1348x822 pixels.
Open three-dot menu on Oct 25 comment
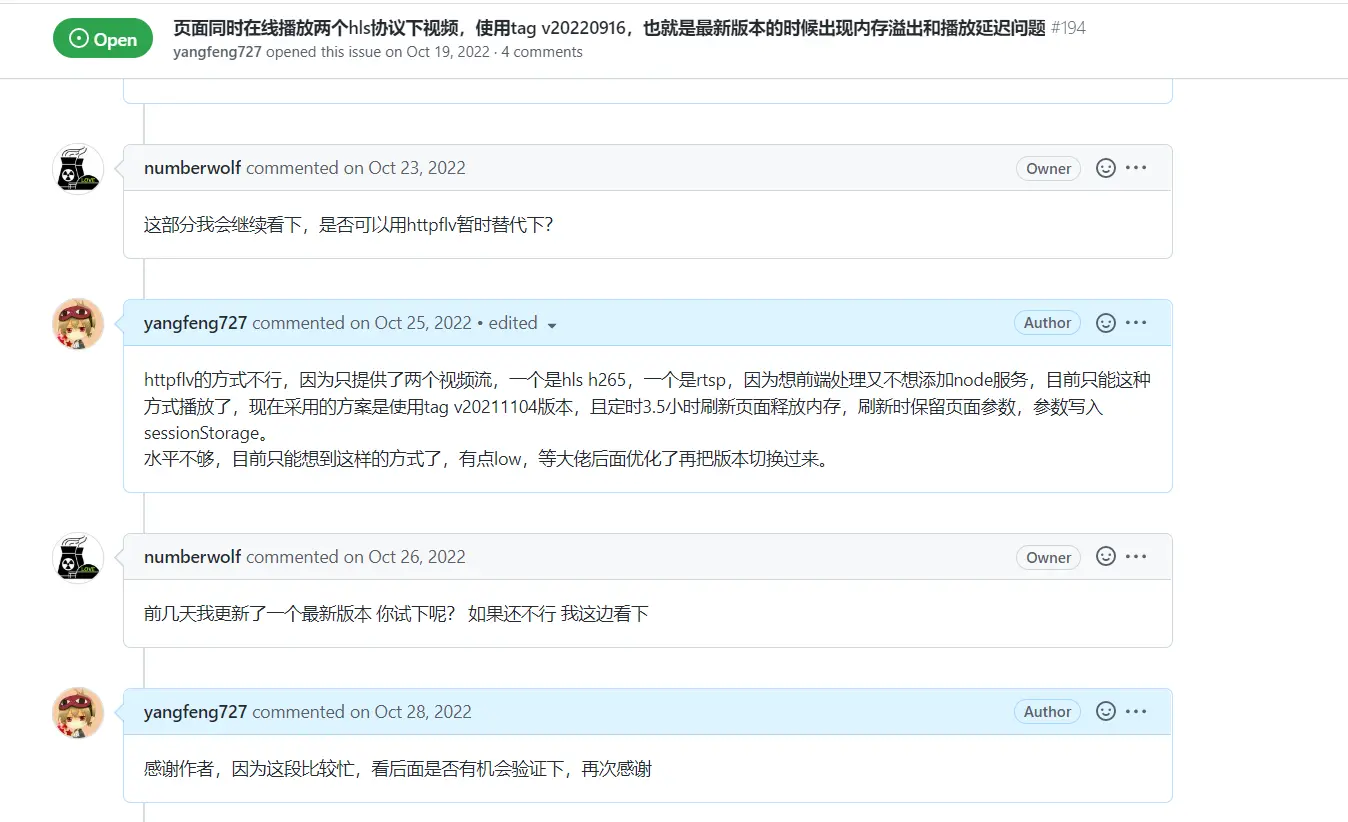(1136, 323)
